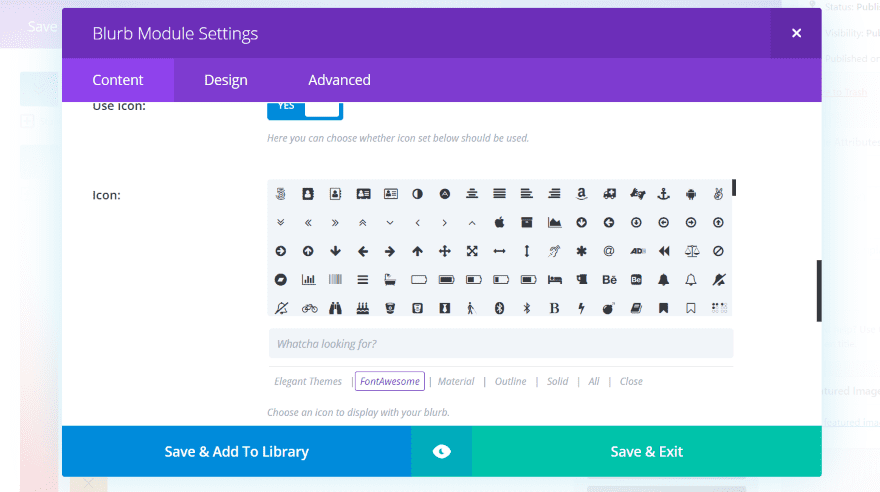
Task: Switch to the Content tab
Action: point(118,80)
